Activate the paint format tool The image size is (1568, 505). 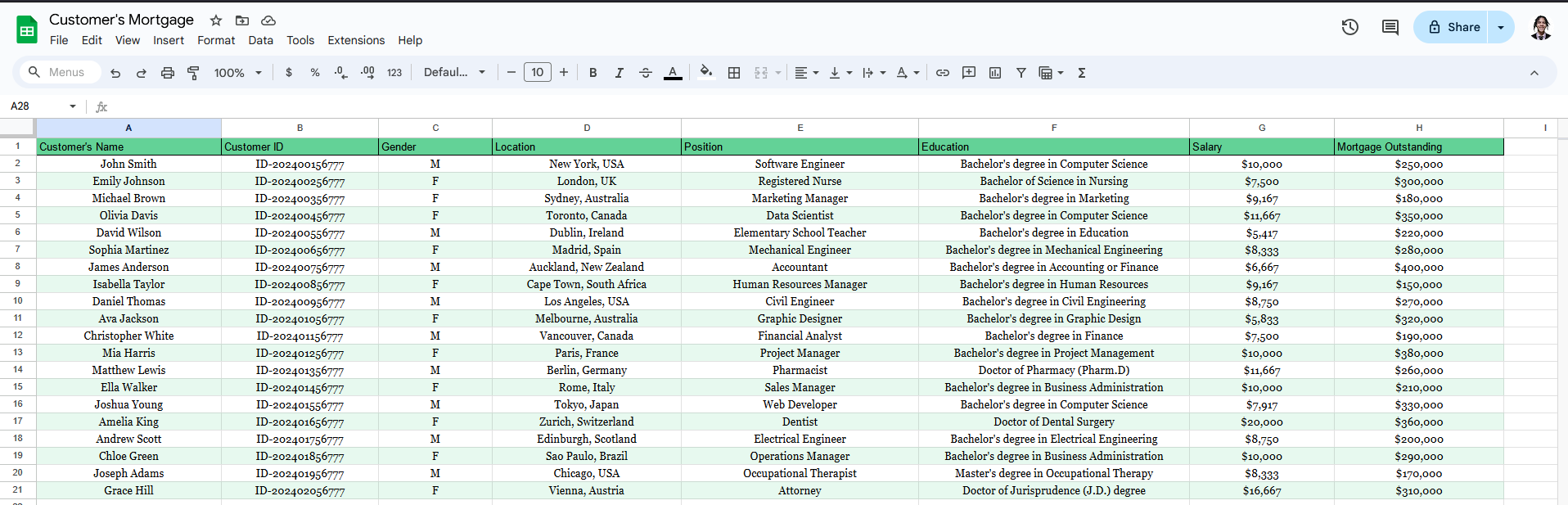(194, 73)
